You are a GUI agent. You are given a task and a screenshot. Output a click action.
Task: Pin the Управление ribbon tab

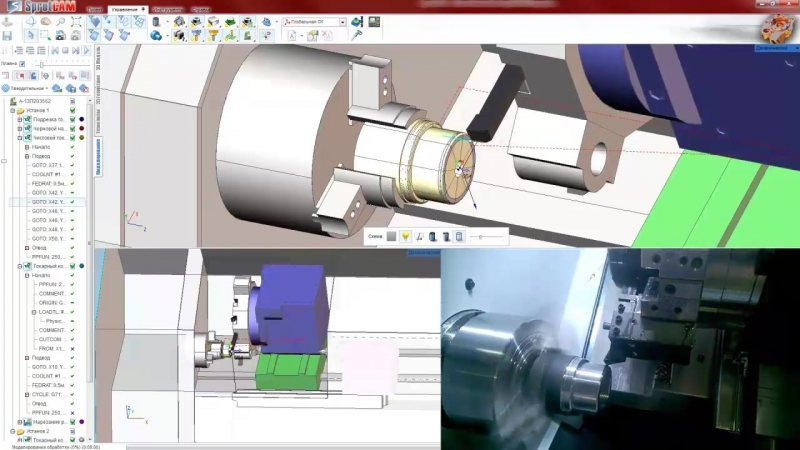pyautogui.click(x=143, y=9)
